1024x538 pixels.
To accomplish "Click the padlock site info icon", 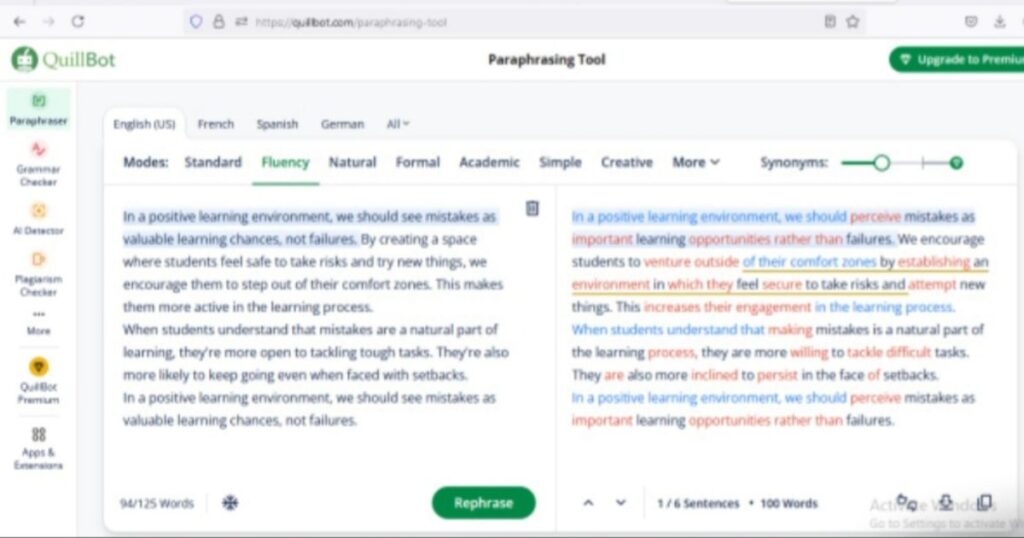I will [x=219, y=22].
